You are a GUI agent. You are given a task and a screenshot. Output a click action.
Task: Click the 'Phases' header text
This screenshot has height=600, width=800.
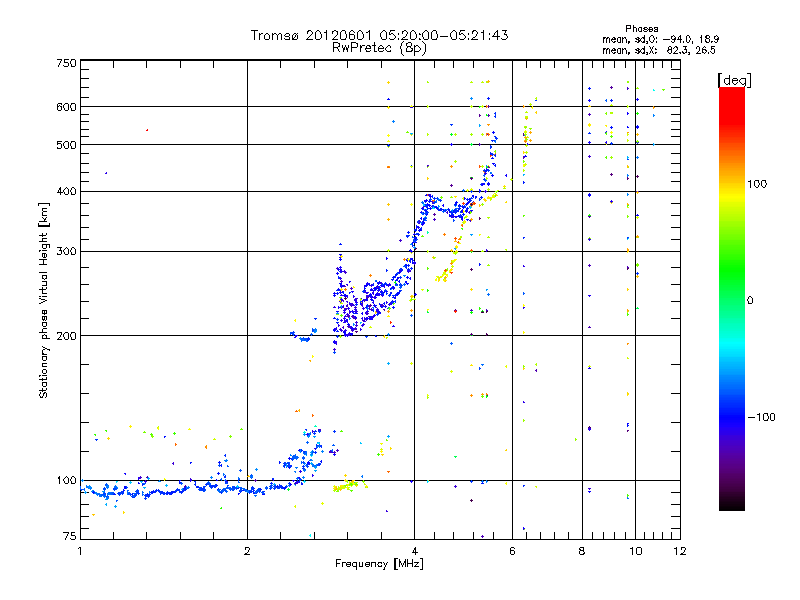click(641, 29)
